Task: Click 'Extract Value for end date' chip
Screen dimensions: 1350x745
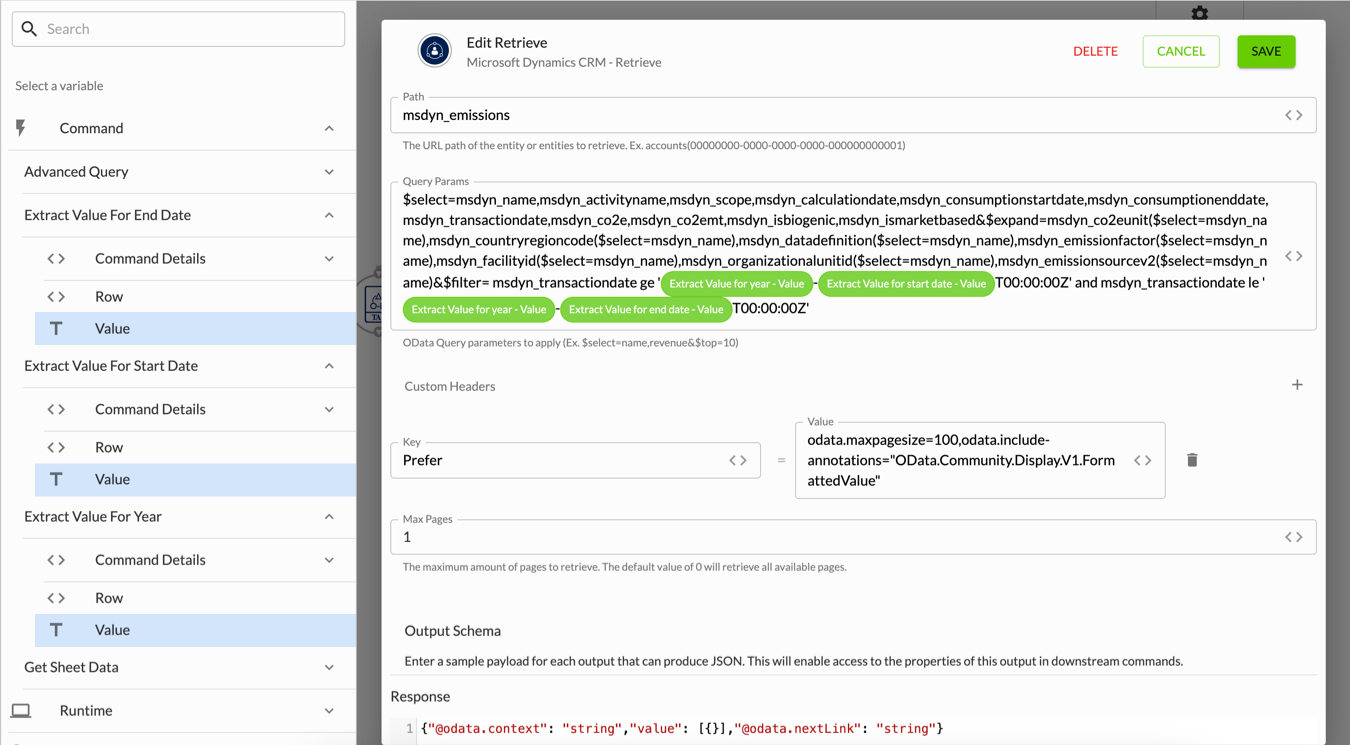Action: pyautogui.click(x=646, y=309)
